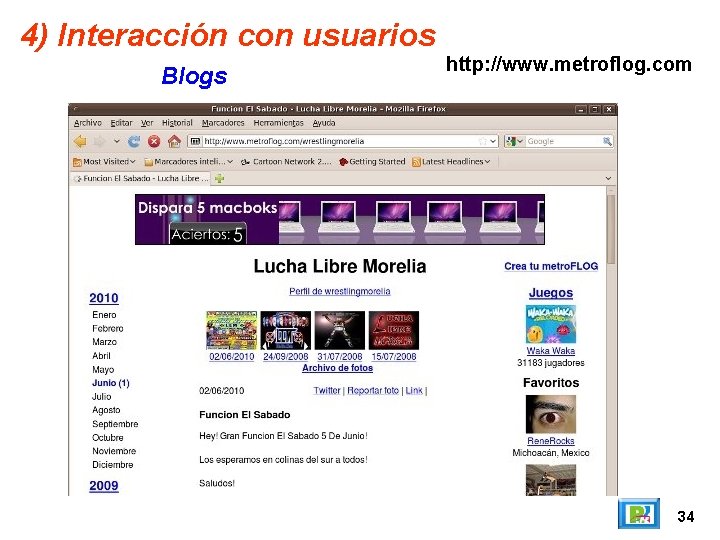This screenshot has width=720, height=540.
Task: Expand the Latest Headlines feed bookmark
Action: click(x=451, y=162)
